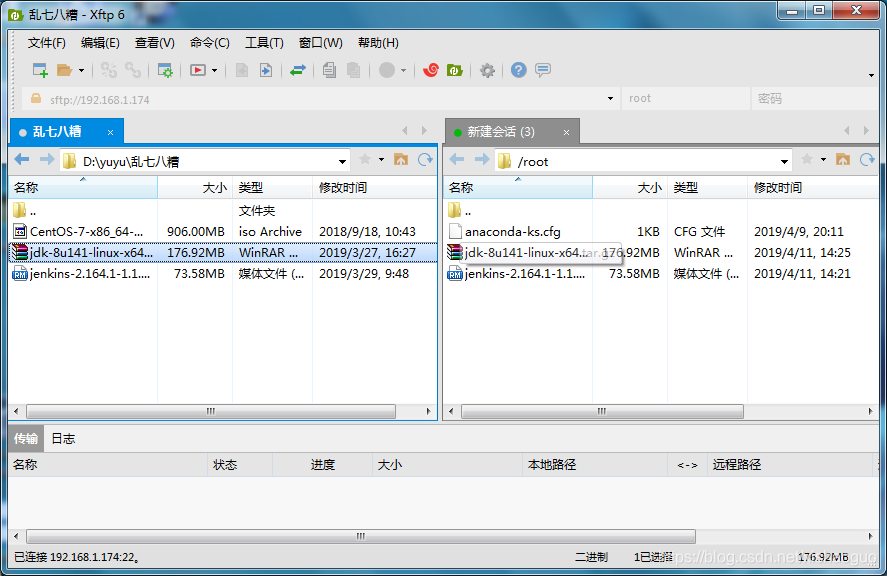The height and width of the screenshot is (576, 887).
Task: Click remote pane horizontal scrollbar
Action: point(602,411)
